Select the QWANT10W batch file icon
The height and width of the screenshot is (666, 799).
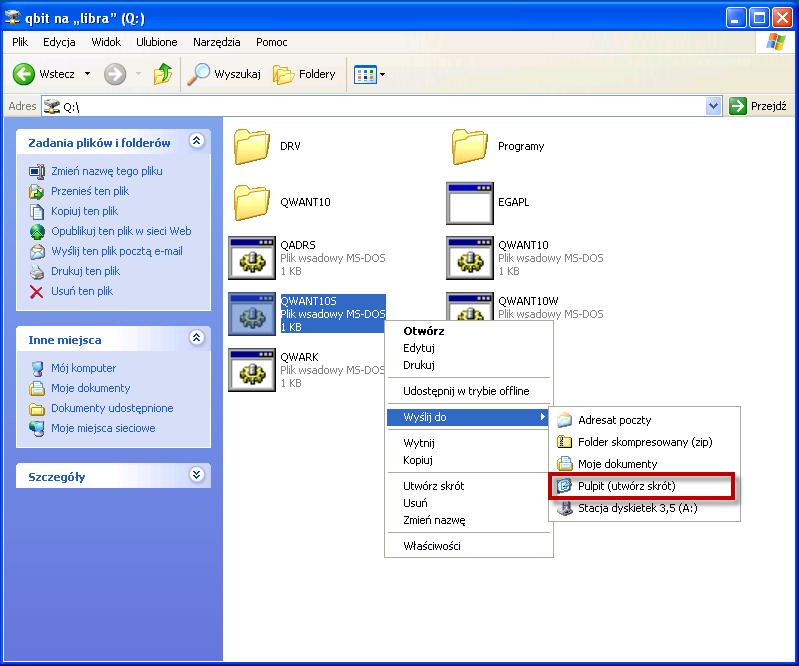pos(470,306)
